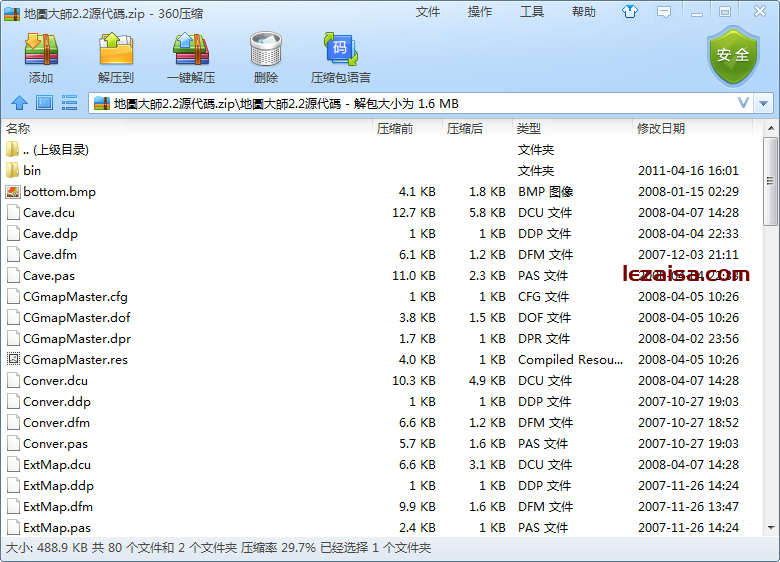Select the Conver.pas file name
The width and height of the screenshot is (780, 562).
[55, 444]
